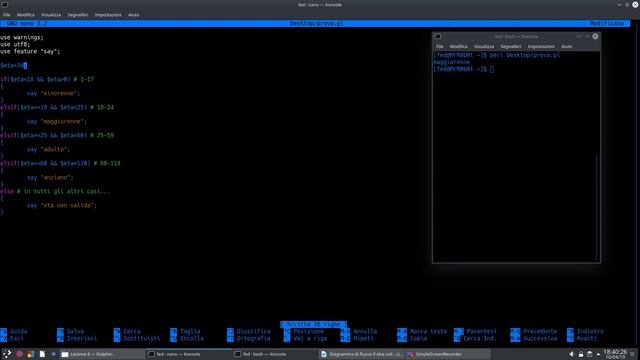Image resolution: width=640 pixels, height=360 pixels.
Task: Switch to the SimpleScreenRecorder taskbar entry
Action: tap(447, 354)
